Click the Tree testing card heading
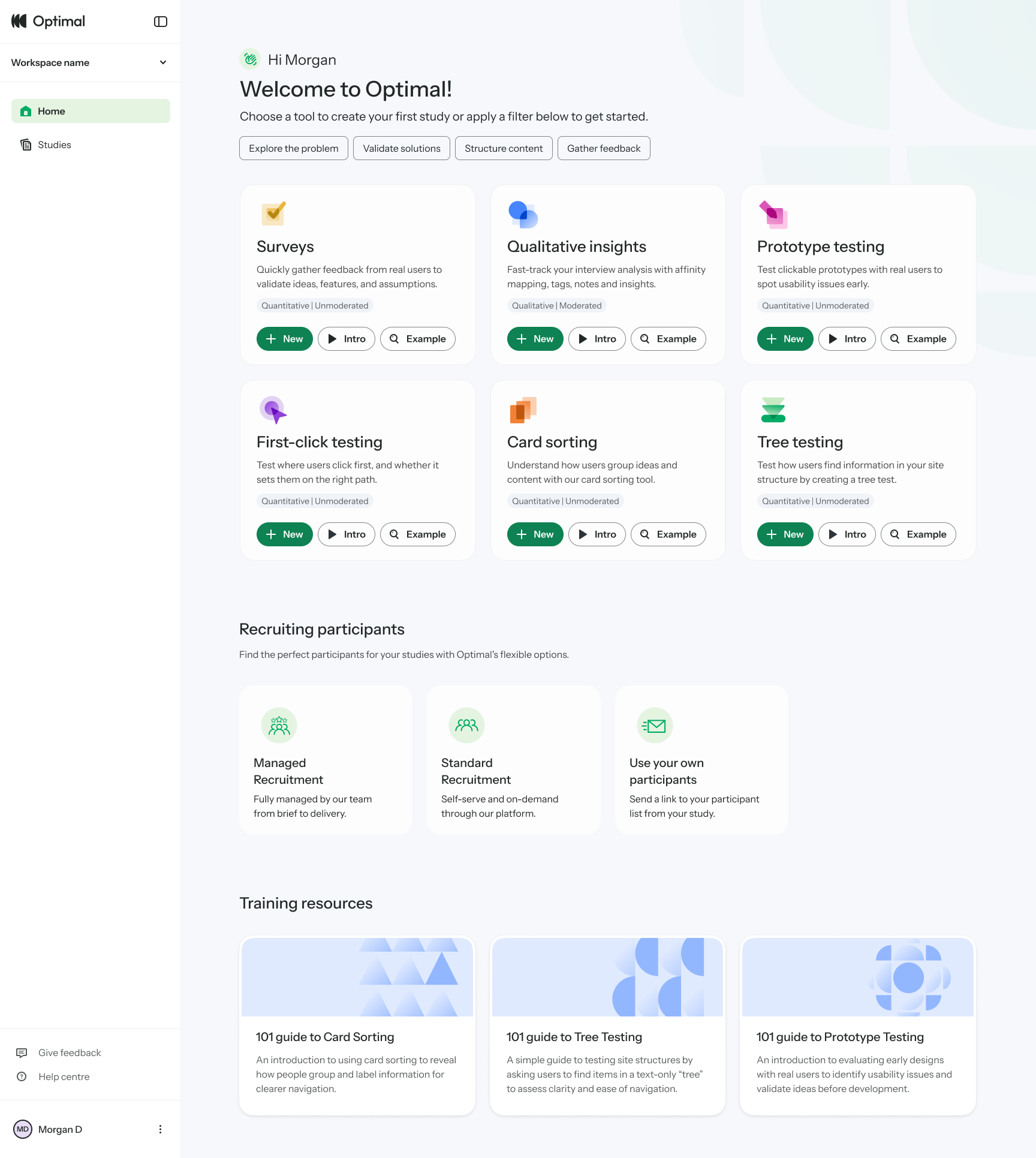Image resolution: width=1036 pixels, height=1158 pixels. (x=800, y=442)
